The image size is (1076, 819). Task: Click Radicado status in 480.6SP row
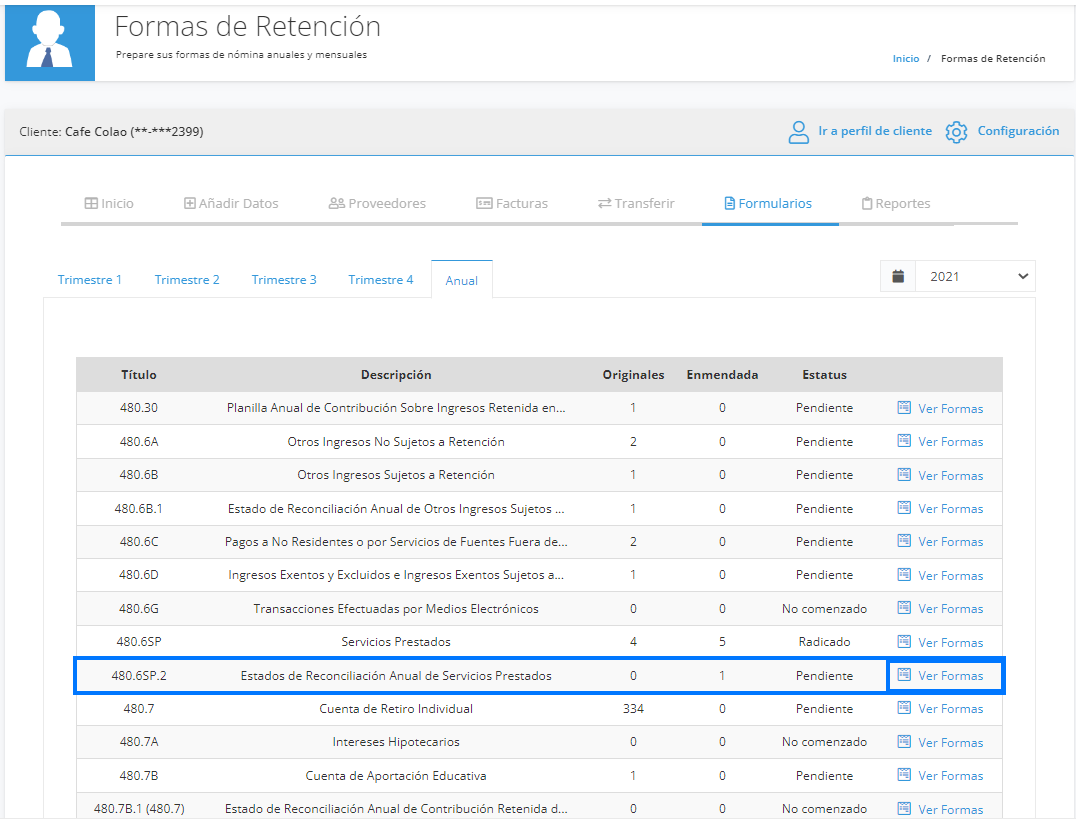click(x=824, y=642)
